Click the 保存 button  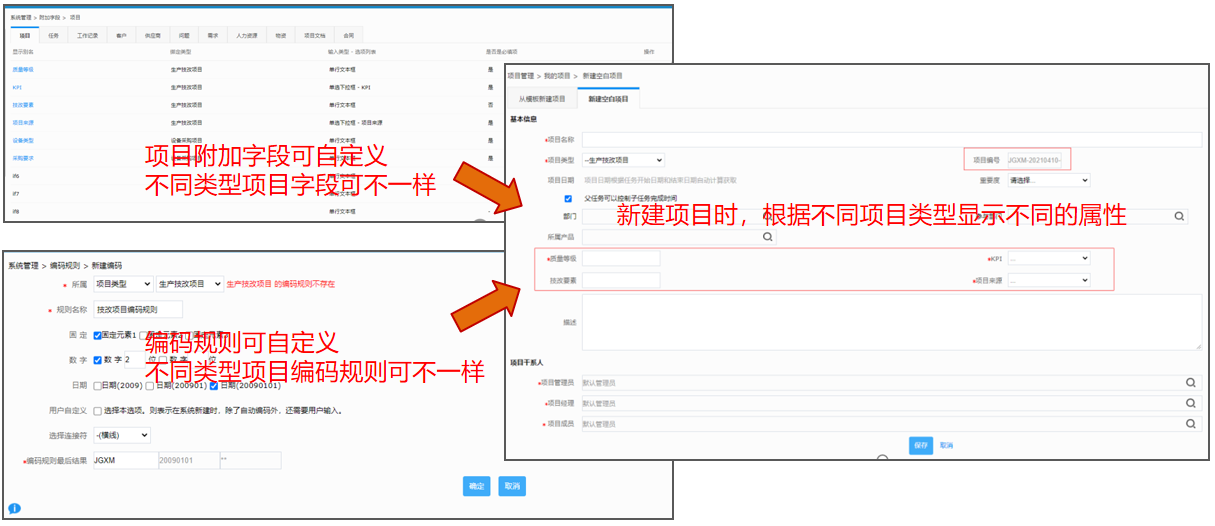[x=921, y=445]
